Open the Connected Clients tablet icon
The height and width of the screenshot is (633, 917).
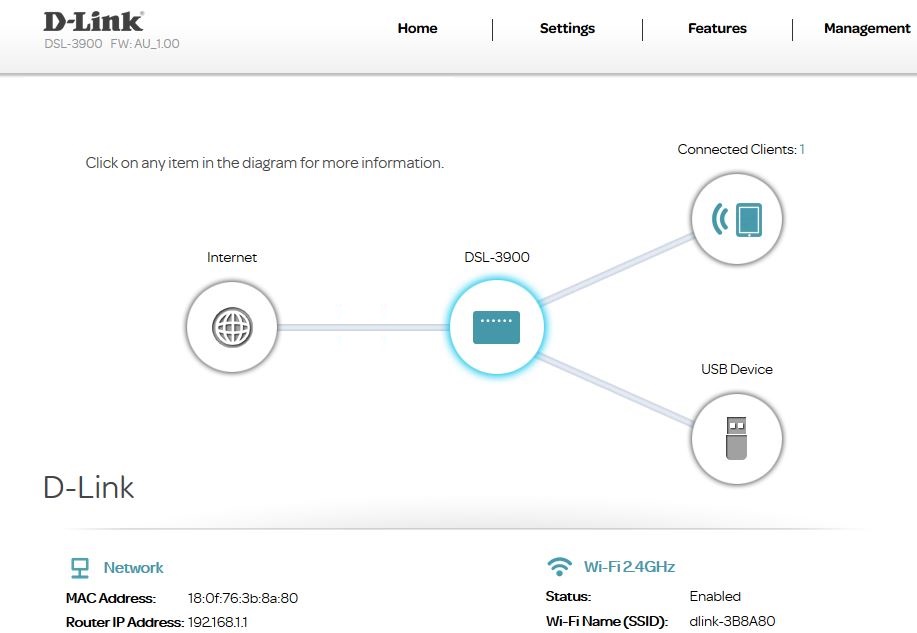point(737,219)
